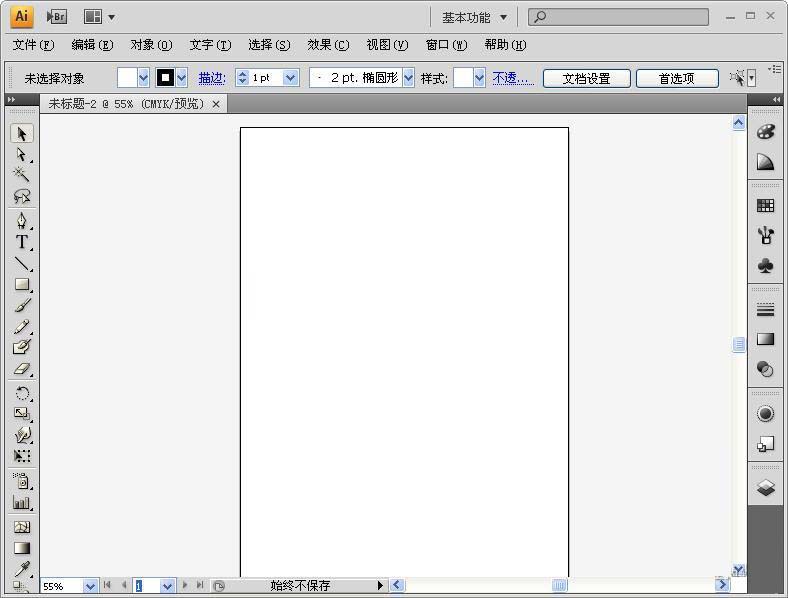The height and width of the screenshot is (598, 788).
Task: Select the Pen tool
Action: click(21, 221)
